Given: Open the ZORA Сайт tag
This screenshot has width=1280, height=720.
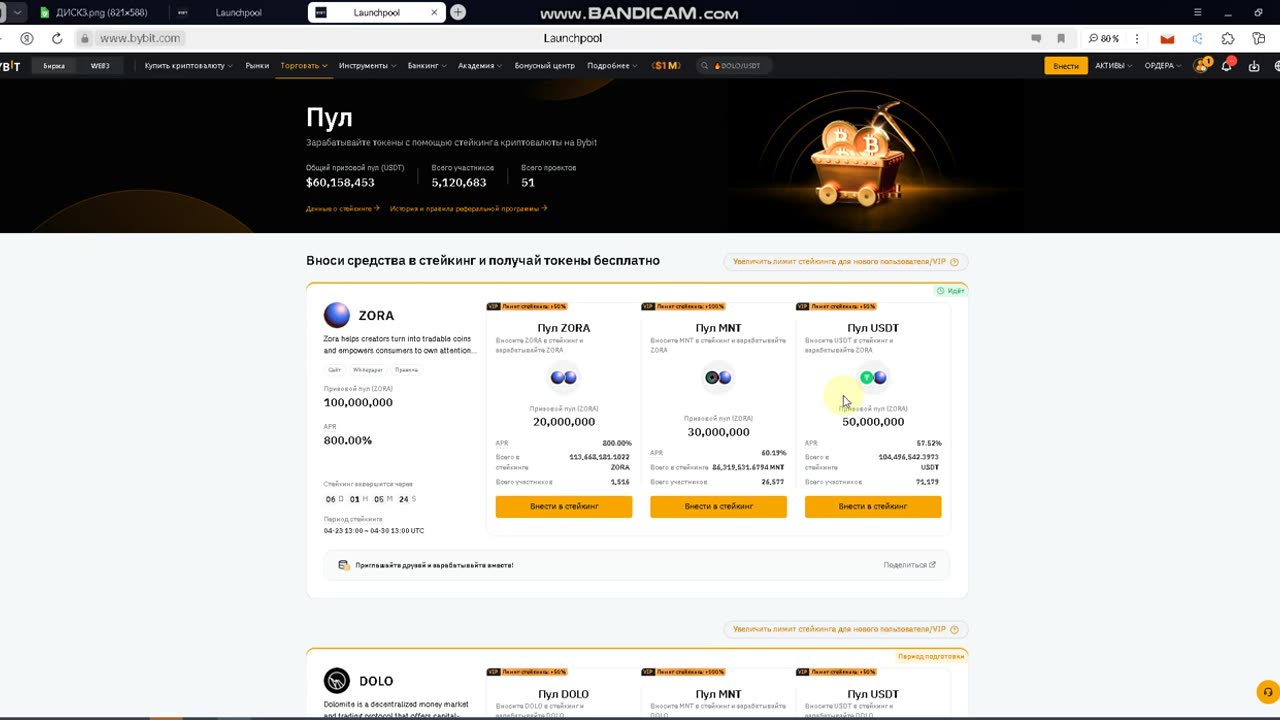Looking at the screenshot, I should [x=335, y=370].
